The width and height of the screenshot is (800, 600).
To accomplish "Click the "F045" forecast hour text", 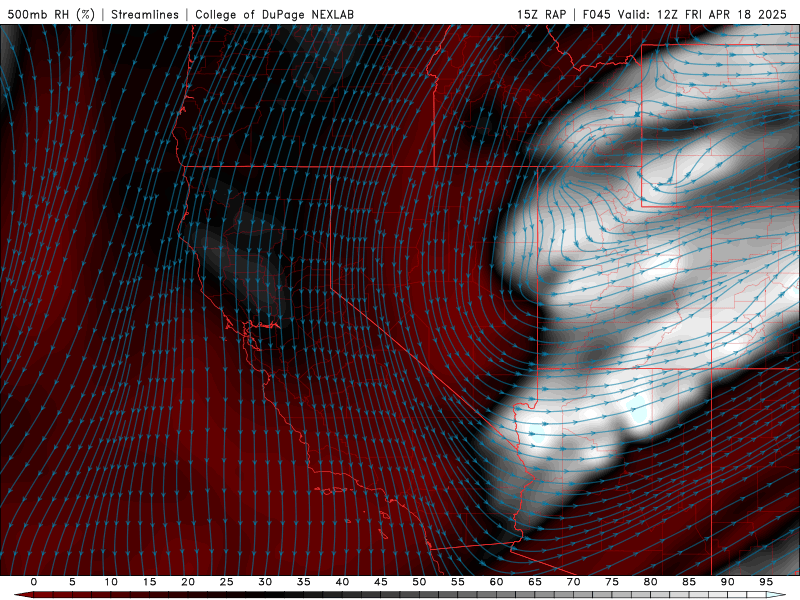I will 596,14.
